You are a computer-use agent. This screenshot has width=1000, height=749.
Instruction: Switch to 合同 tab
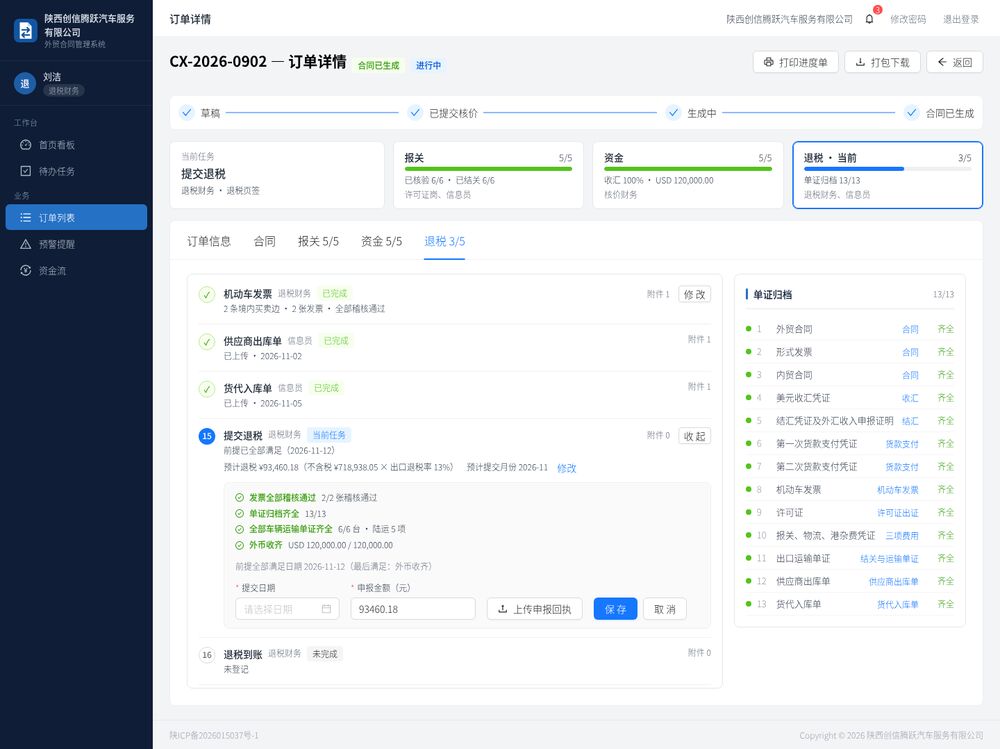point(265,241)
